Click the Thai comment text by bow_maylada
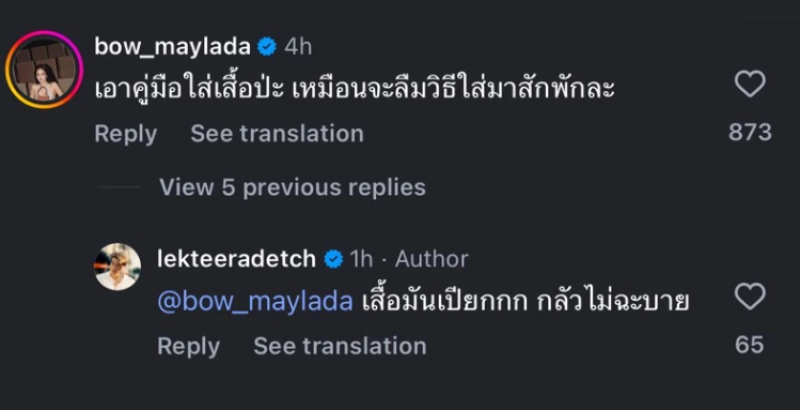800x410 pixels. click(x=353, y=89)
